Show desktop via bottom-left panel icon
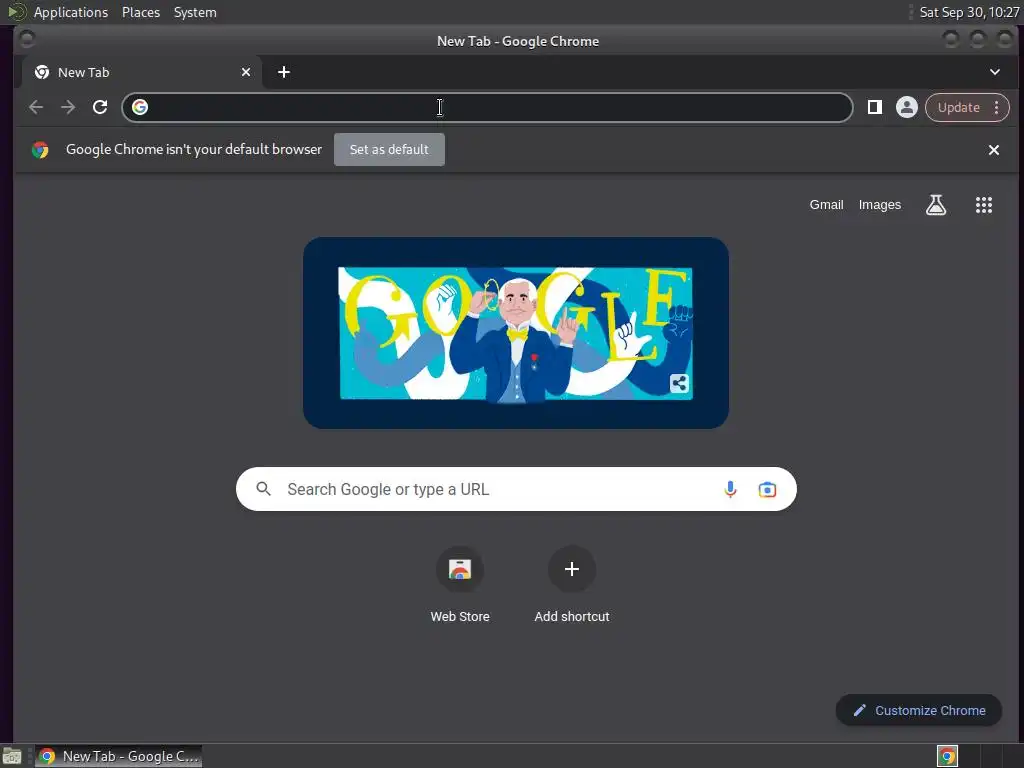The image size is (1024, 768). click(12, 756)
